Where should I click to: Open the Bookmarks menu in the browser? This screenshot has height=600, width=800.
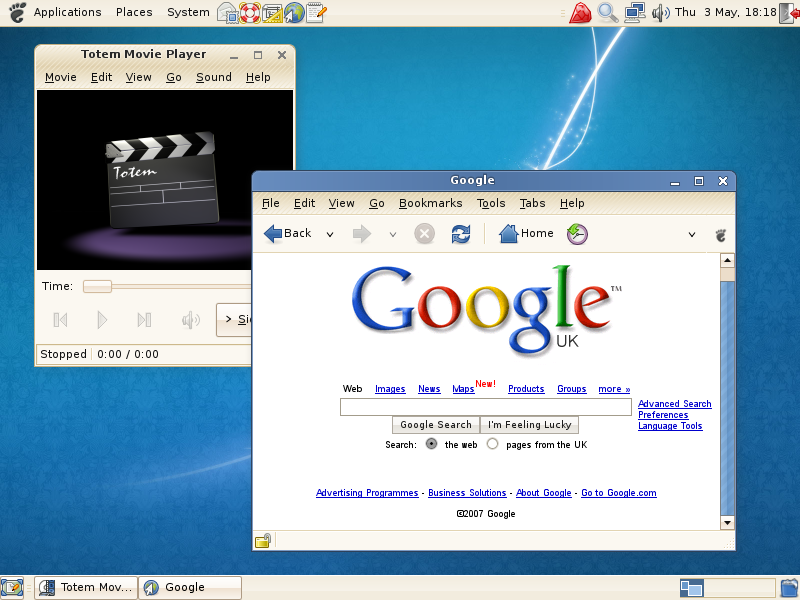point(431,203)
